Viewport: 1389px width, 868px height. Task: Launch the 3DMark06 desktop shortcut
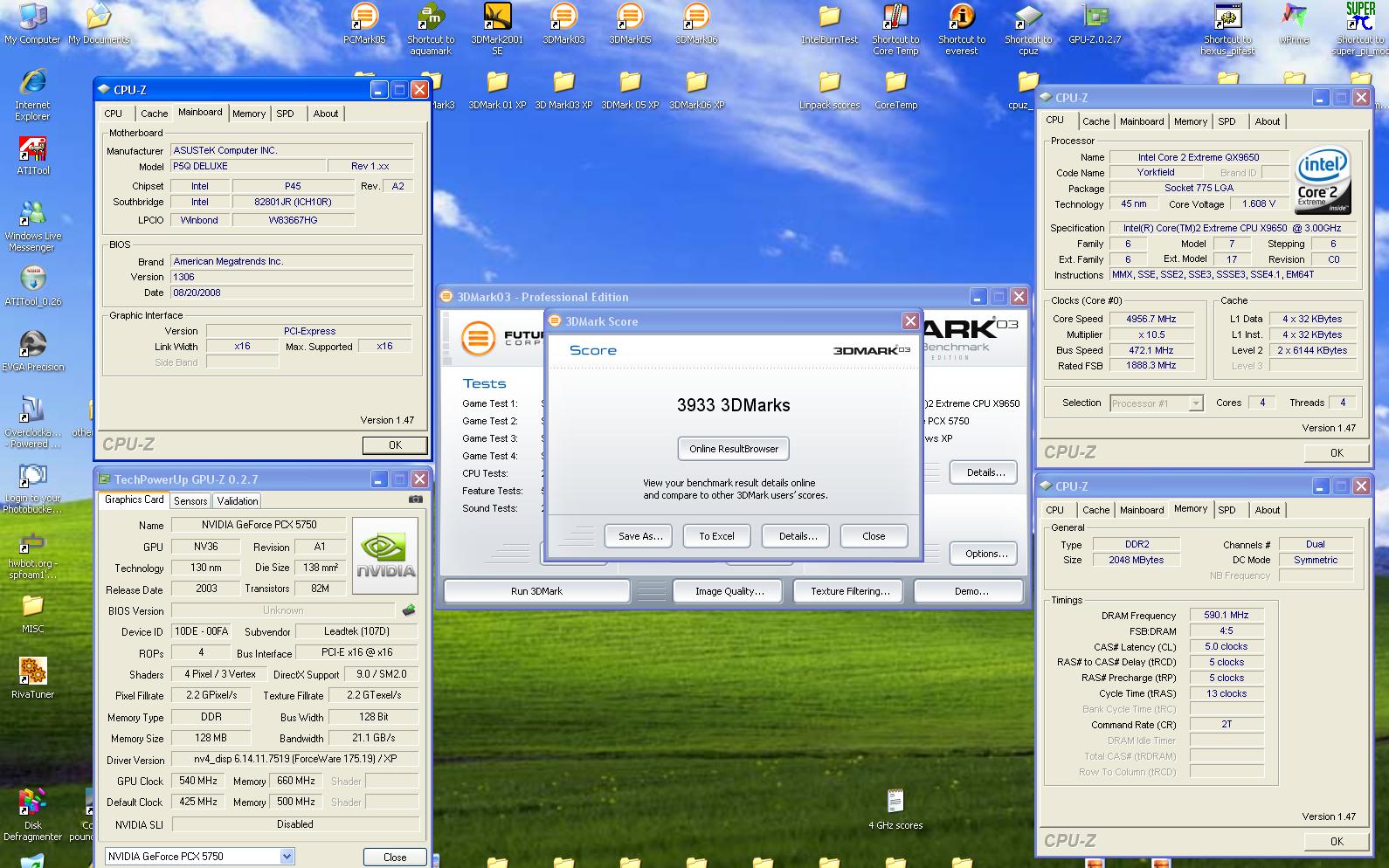point(696,24)
